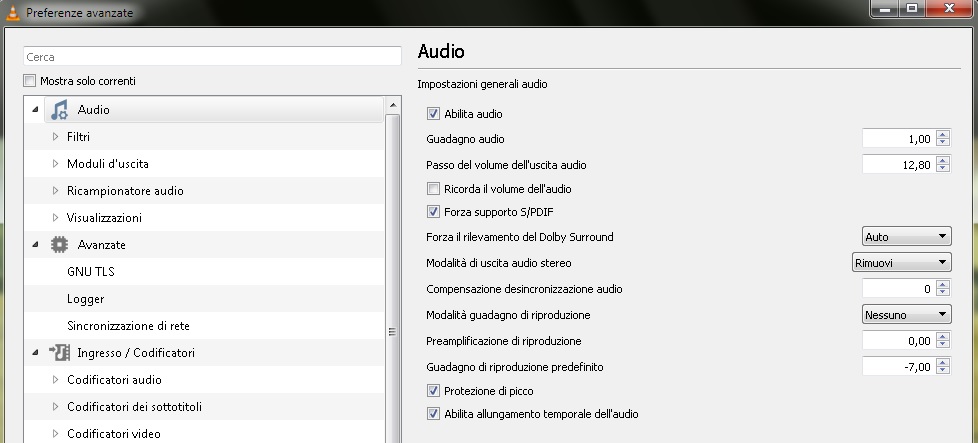
Task: Increase Preamplificazione di riproduzione up arrow
Action: (x=943, y=336)
